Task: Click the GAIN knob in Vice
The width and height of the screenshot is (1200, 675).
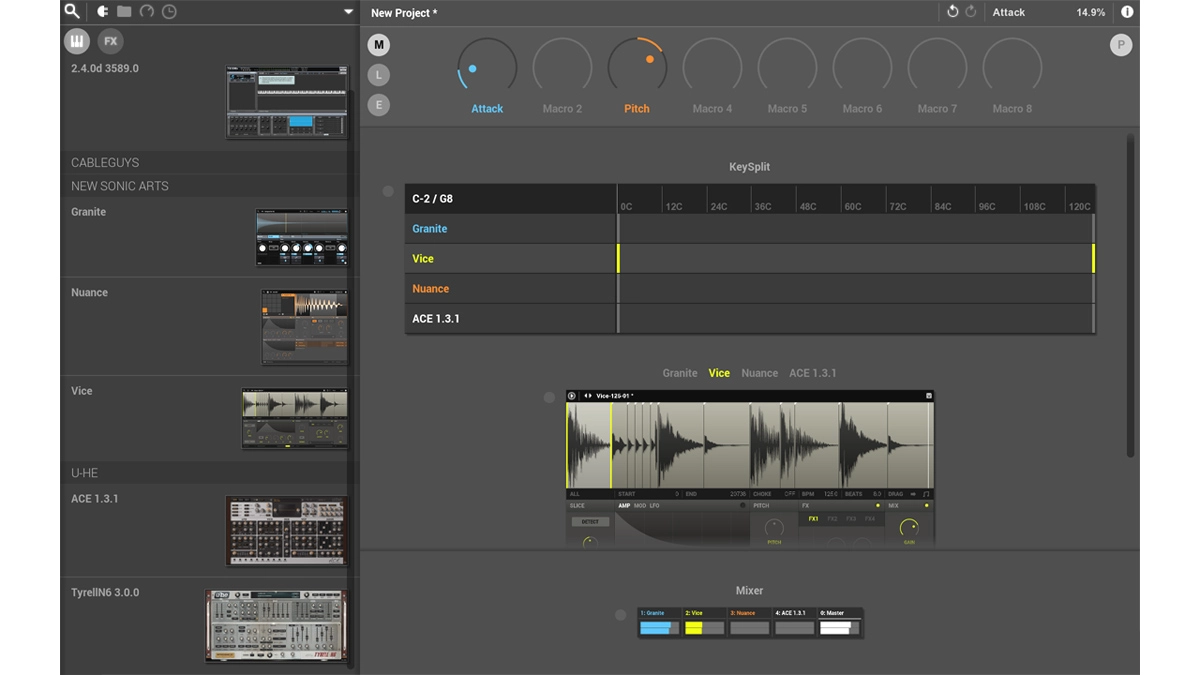Action: click(x=909, y=527)
